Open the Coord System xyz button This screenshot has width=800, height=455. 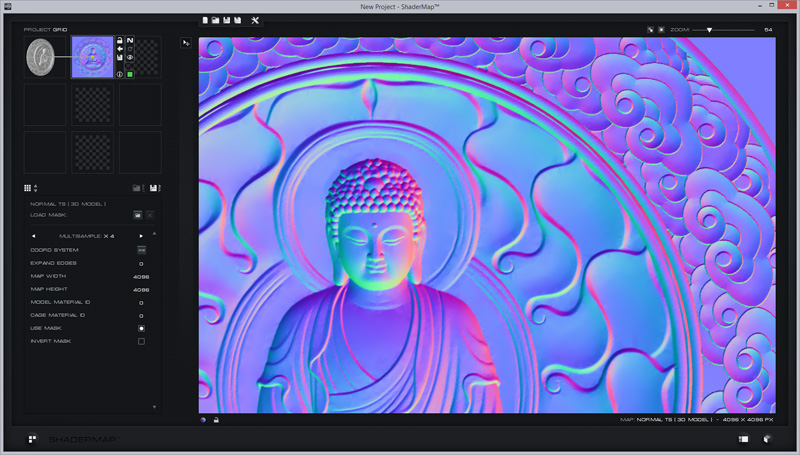(x=141, y=250)
